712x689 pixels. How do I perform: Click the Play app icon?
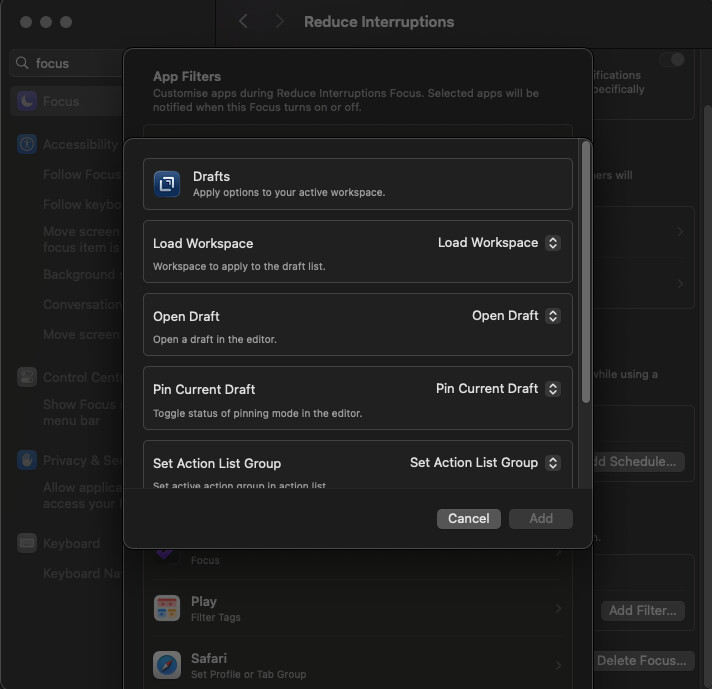tap(167, 608)
